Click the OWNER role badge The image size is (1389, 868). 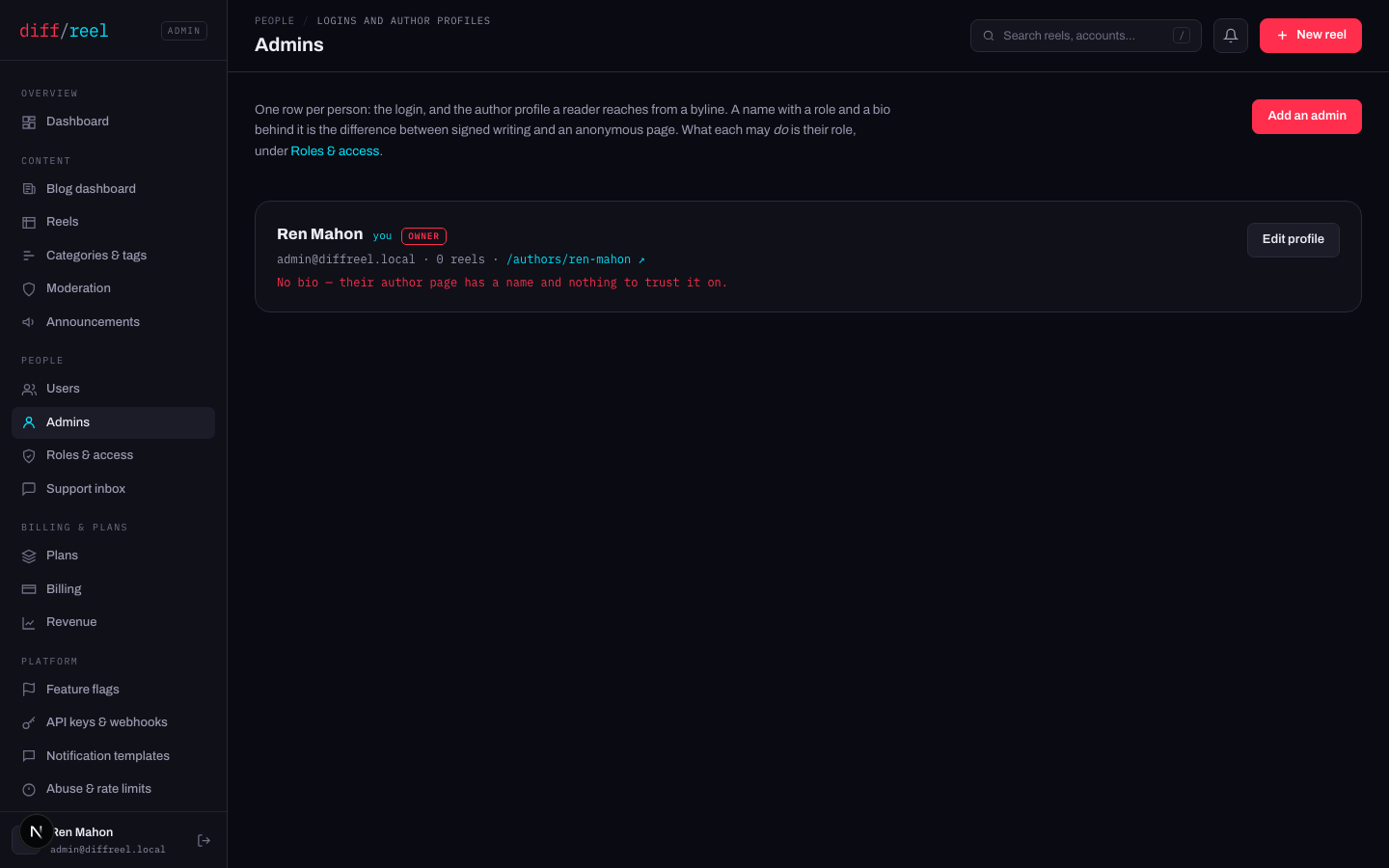point(423,236)
